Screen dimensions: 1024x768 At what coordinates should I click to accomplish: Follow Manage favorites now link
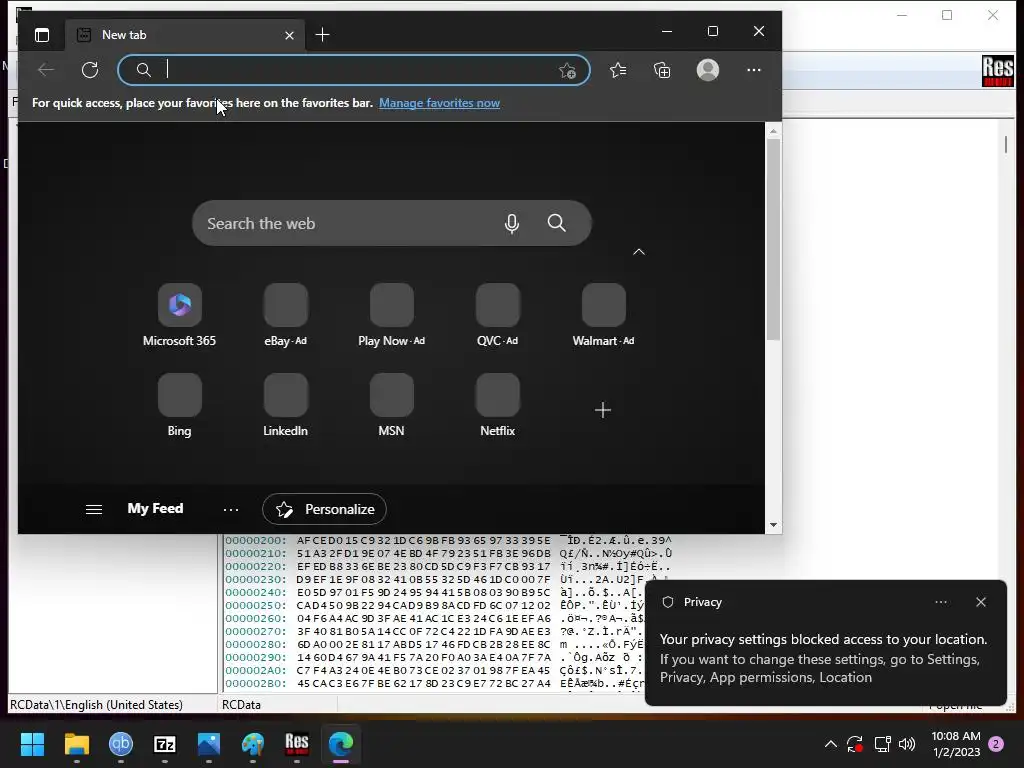[440, 103]
